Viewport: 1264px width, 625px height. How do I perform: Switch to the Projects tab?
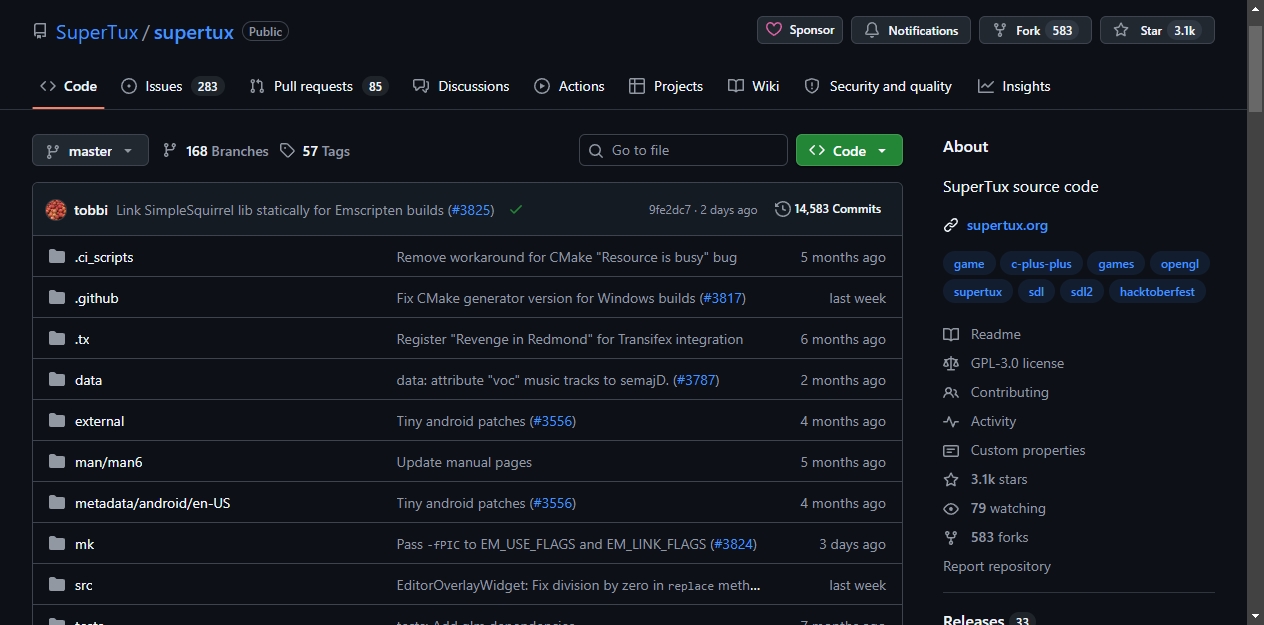click(x=666, y=86)
